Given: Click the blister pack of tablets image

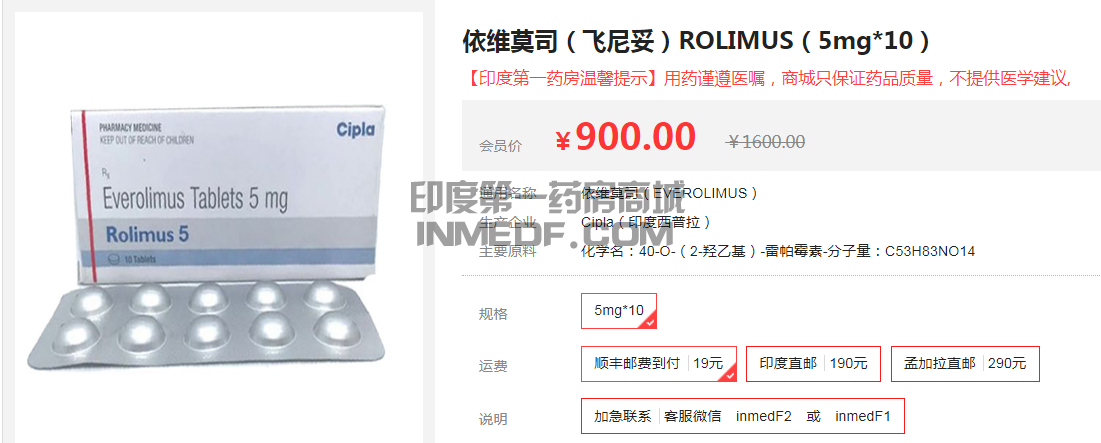Looking at the screenshot, I should [206, 324].
